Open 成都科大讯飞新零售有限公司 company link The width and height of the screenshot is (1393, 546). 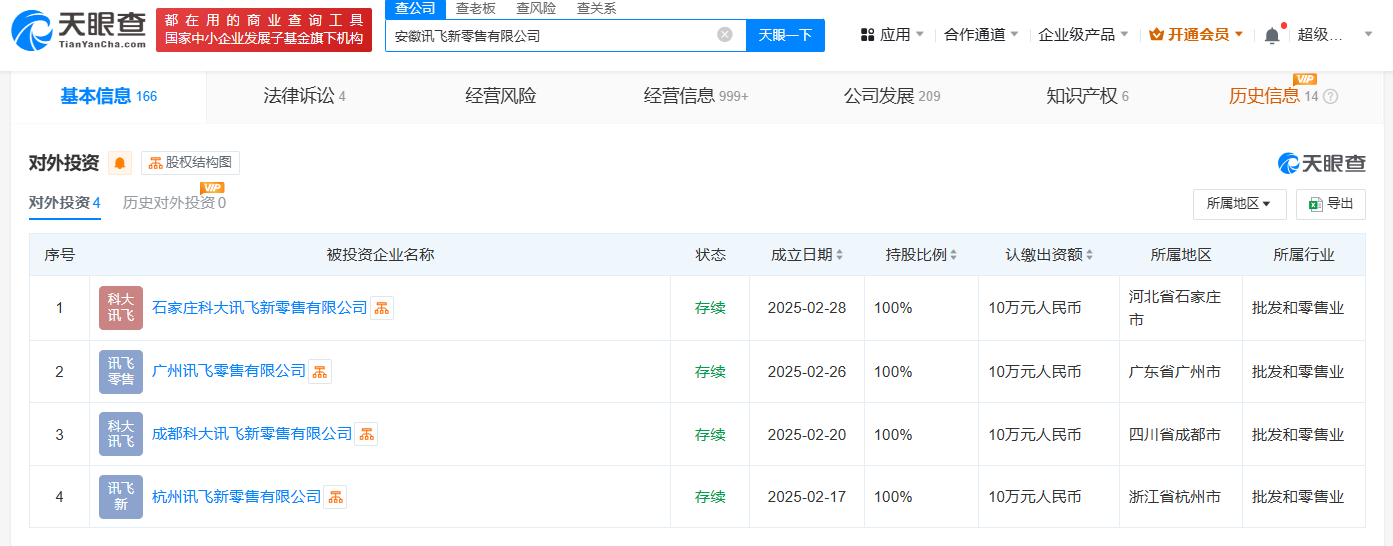(252, 435)
